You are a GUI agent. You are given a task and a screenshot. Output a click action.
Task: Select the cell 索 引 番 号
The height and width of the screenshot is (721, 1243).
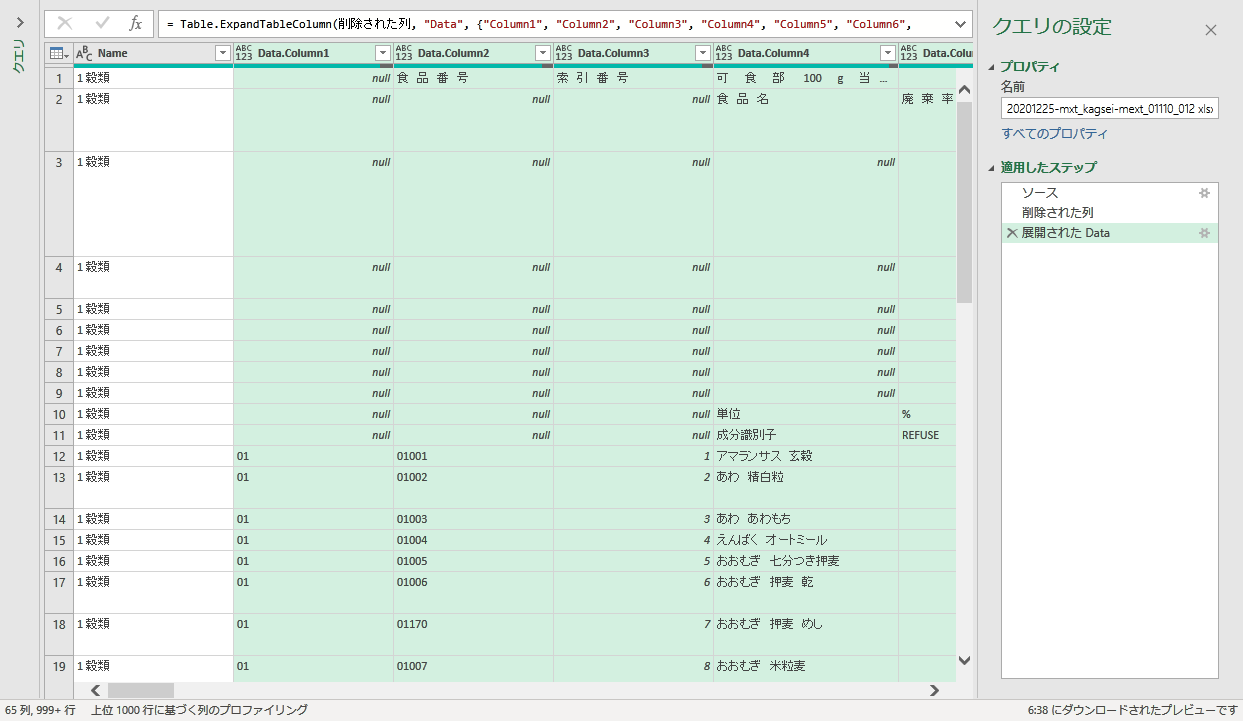click(633, 78)
